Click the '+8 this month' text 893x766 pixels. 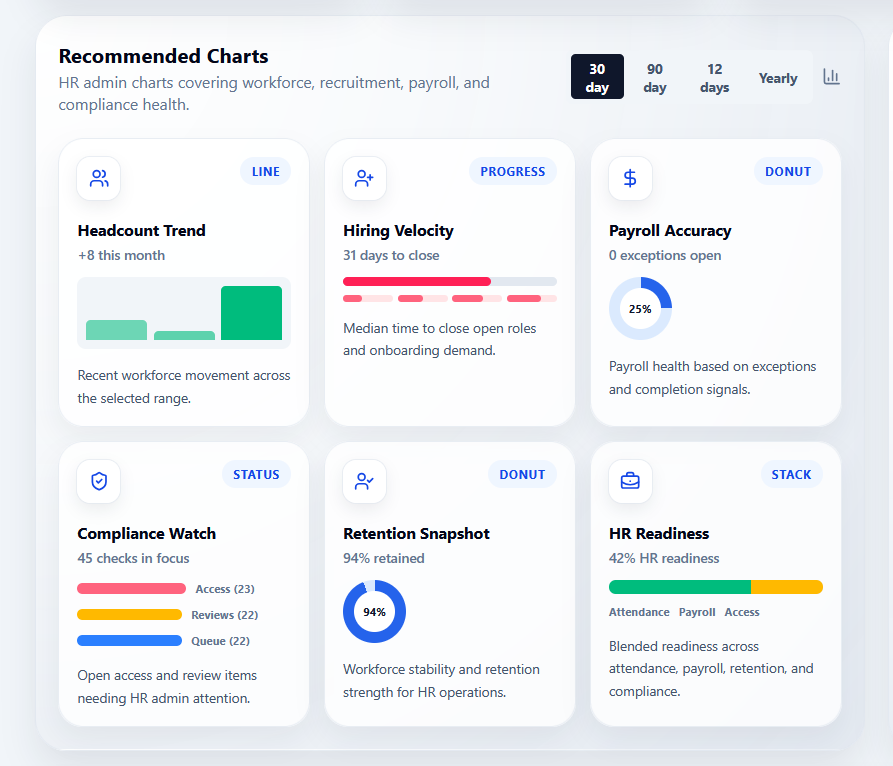121,255
